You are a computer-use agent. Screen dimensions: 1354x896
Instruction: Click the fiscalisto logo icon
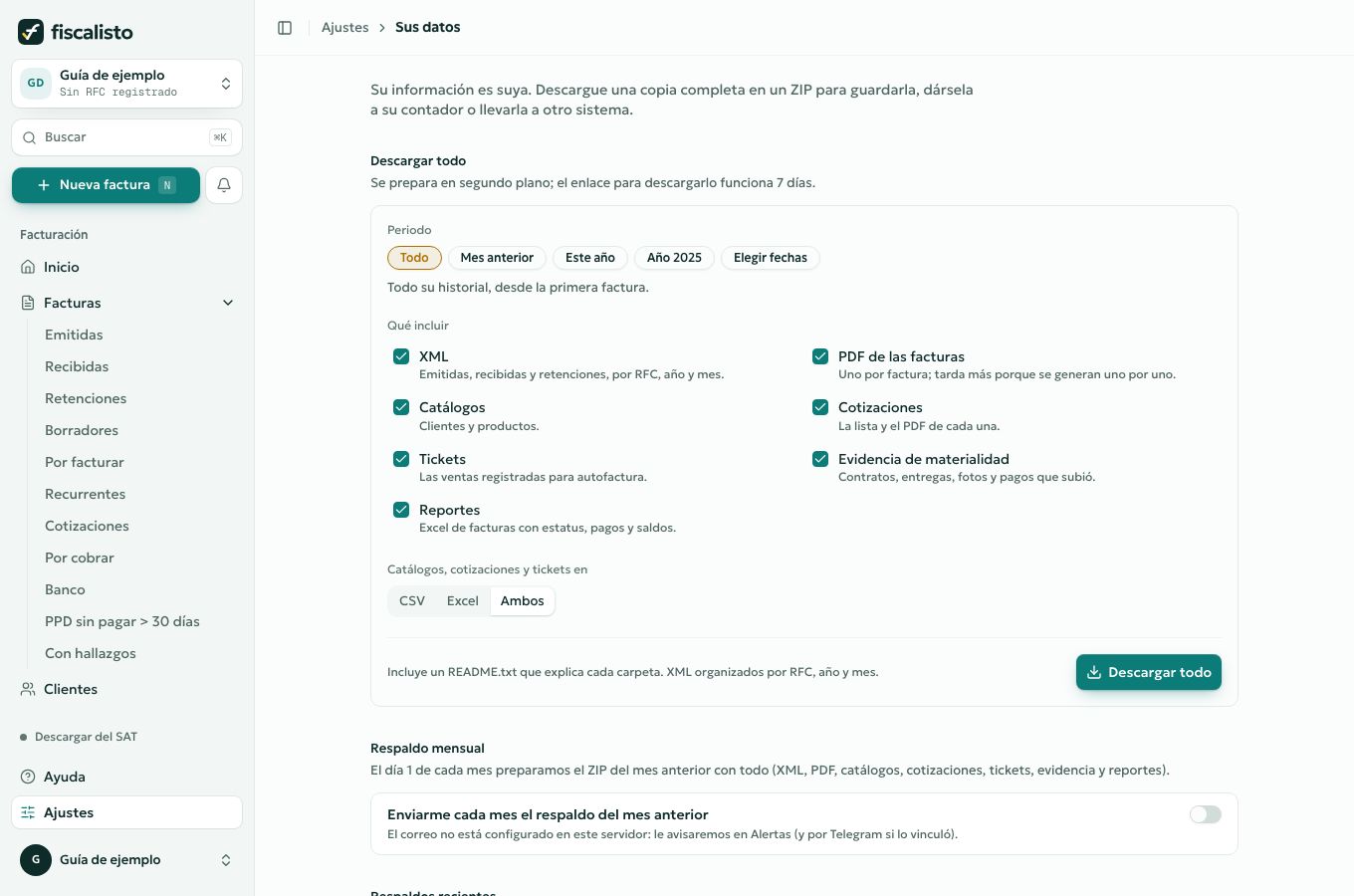tap(31, 32)
